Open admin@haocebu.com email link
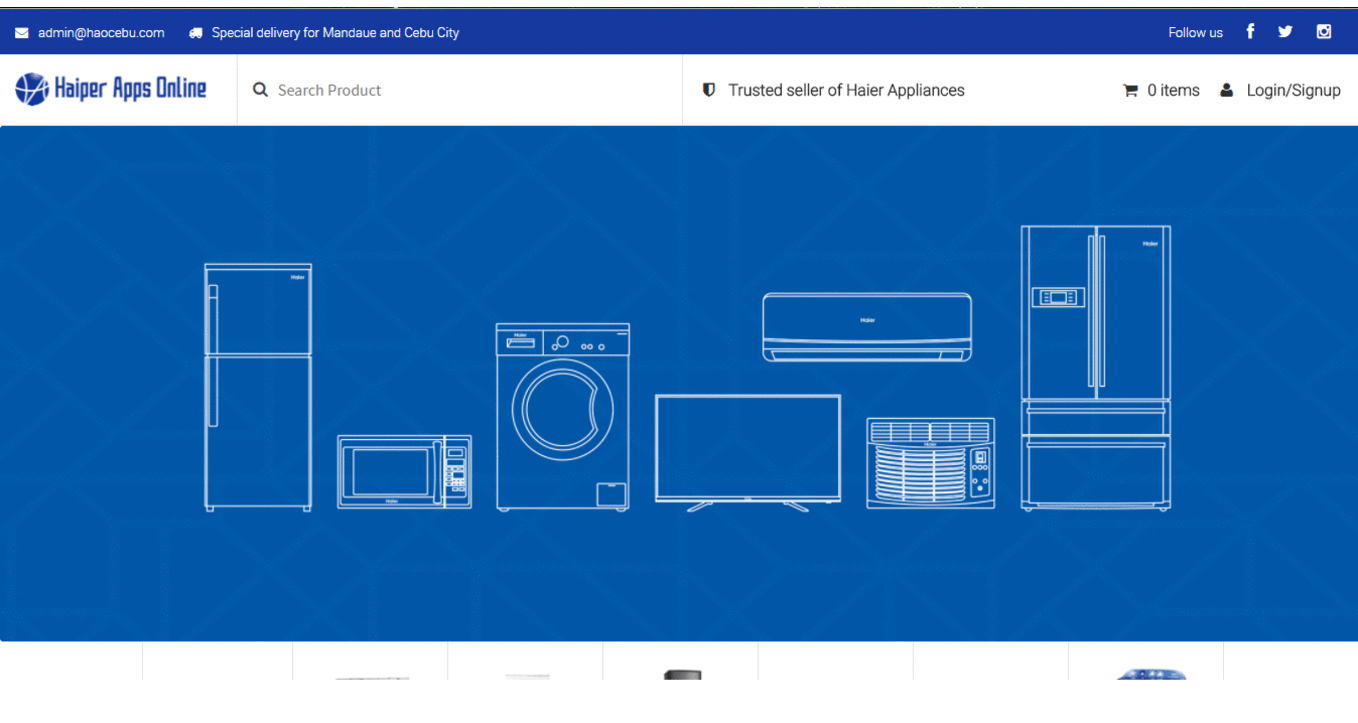 [x=101, y=33]
